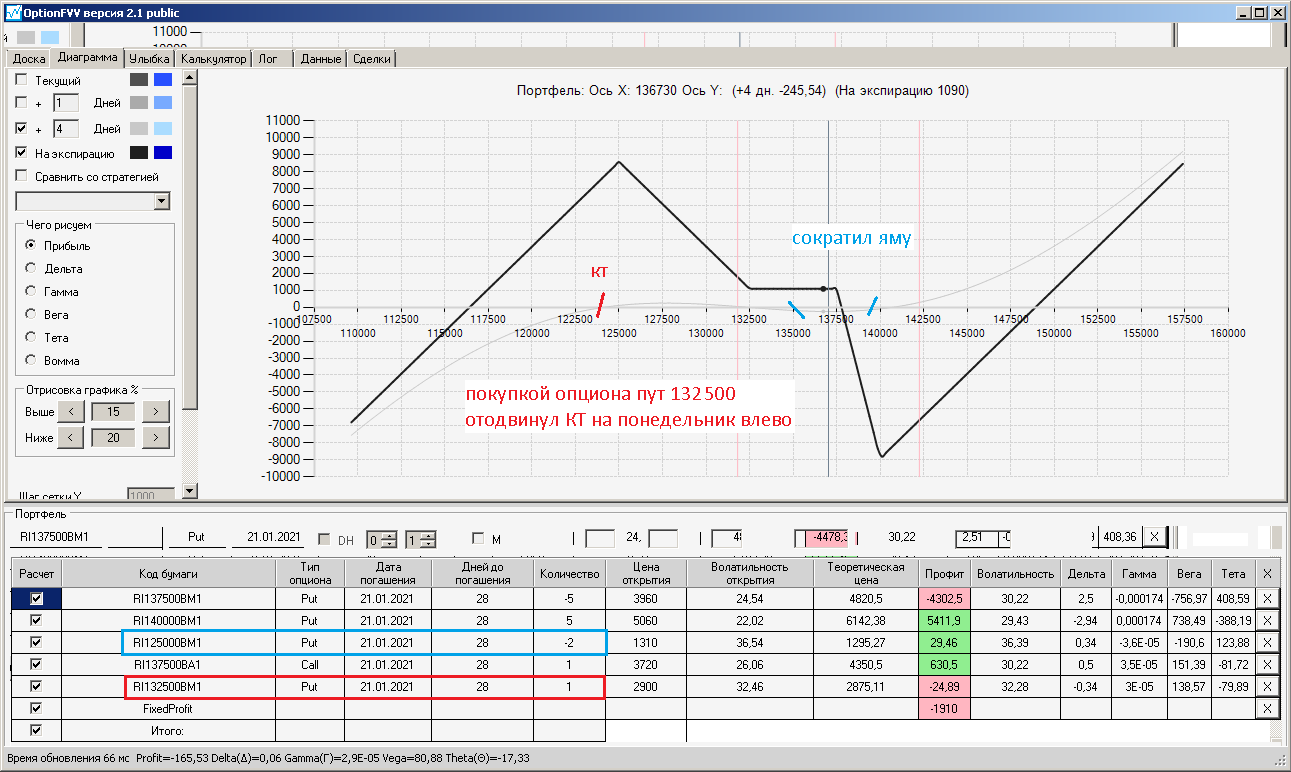Uncheck the Итого row checkbox
Screen dimensions: 1291x772
(37, 730)
